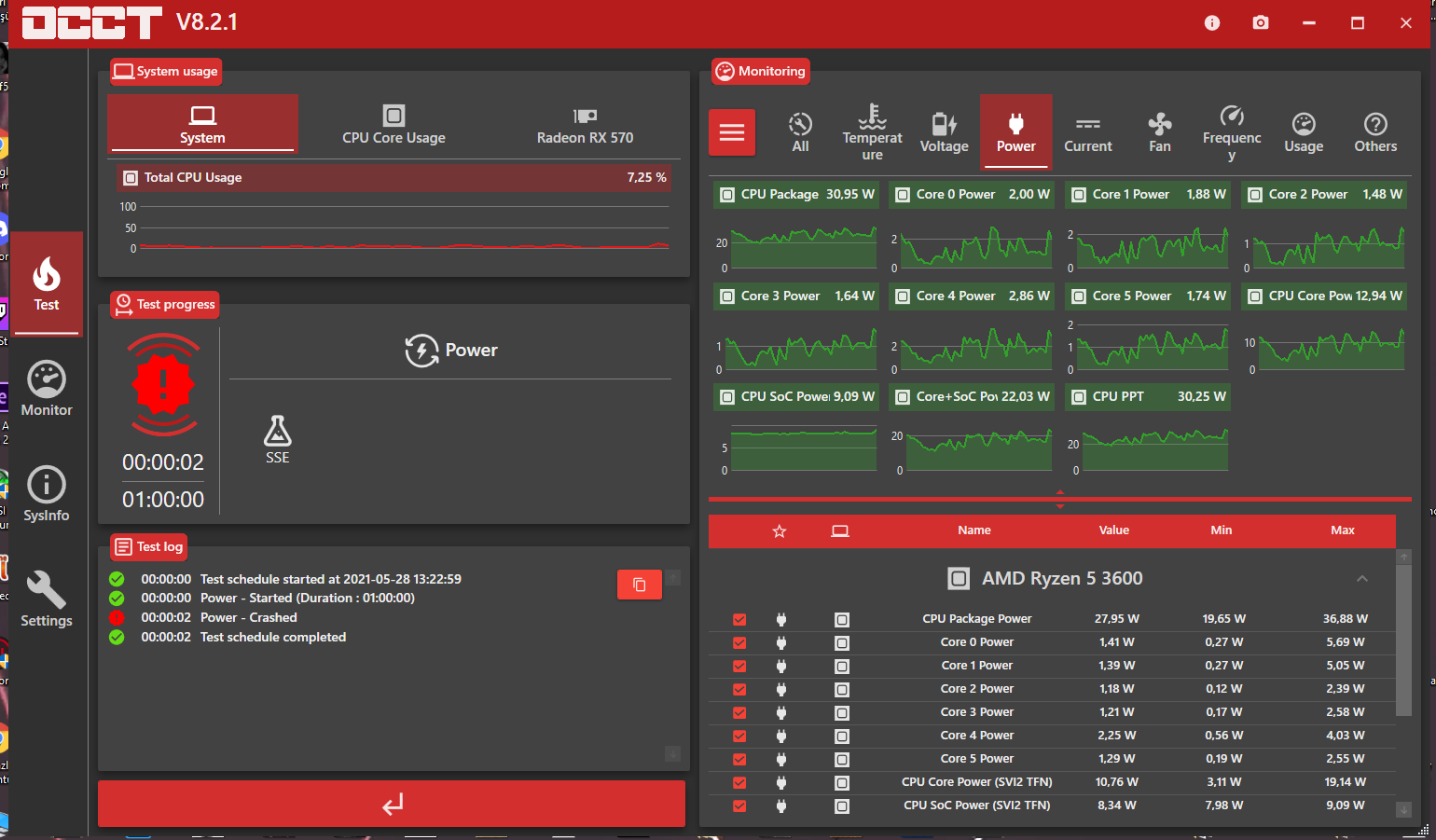The width and height of the screenshot is (1436, 840).
Task: Sort by the Name column header
Action: 974,530
